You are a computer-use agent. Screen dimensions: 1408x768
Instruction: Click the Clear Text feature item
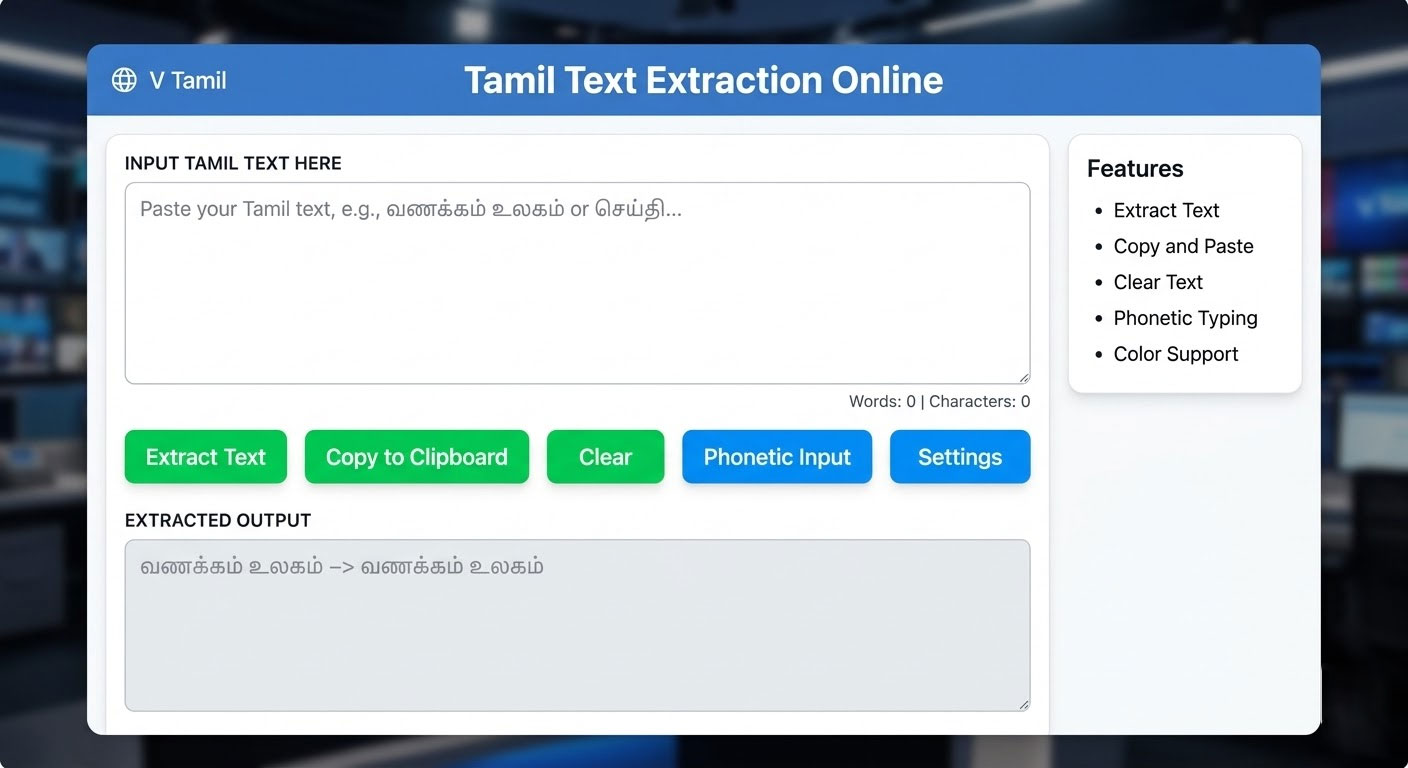pos(1157,282)
